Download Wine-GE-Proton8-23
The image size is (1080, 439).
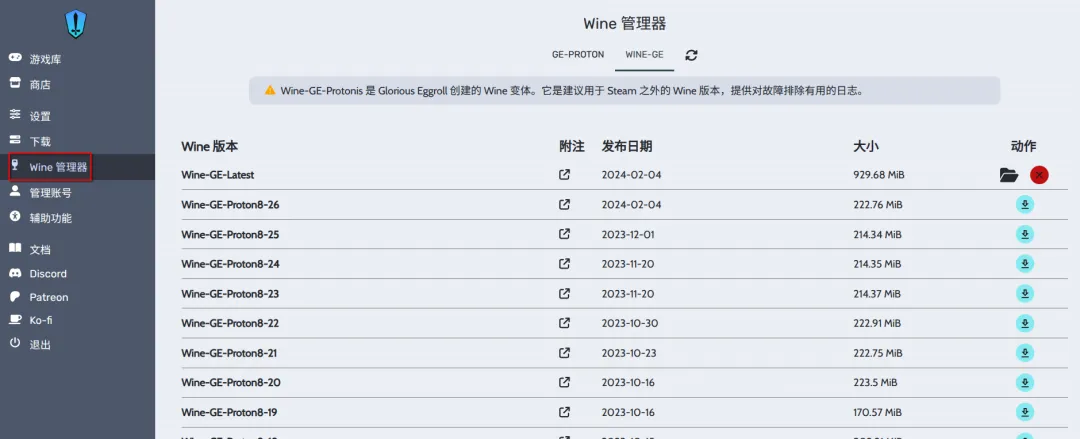(x=1025, y=294)
